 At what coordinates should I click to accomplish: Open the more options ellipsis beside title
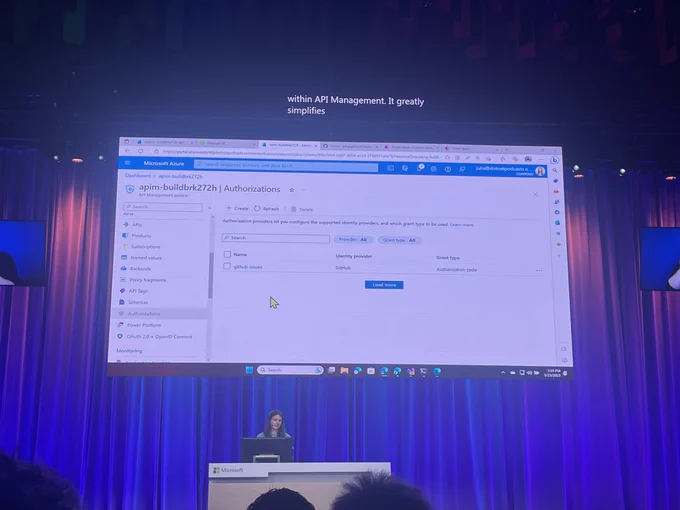(x=304, y=190)
